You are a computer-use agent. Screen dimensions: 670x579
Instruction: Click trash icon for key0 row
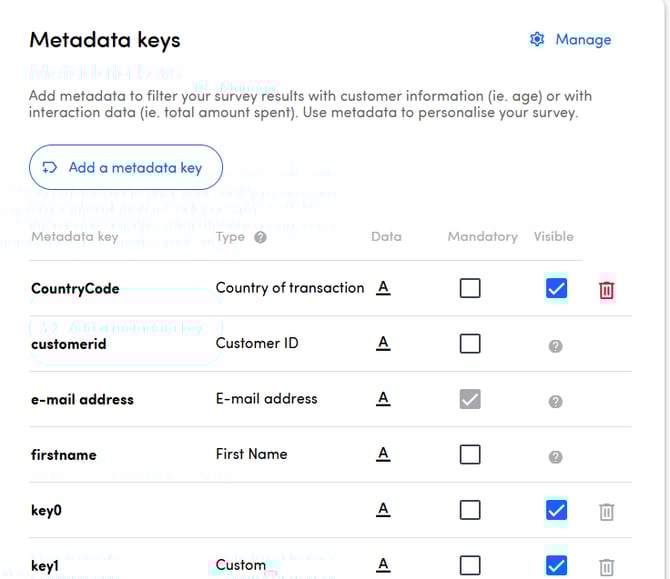click(x=606, y=512)
